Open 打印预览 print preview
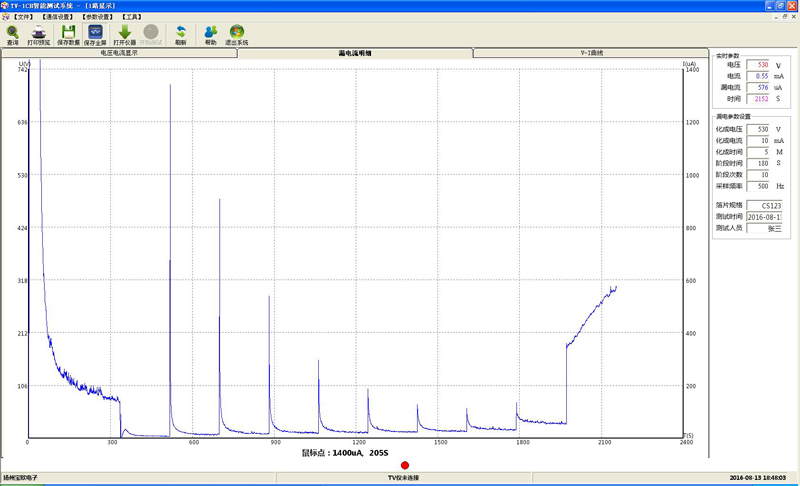 [38, 35]
